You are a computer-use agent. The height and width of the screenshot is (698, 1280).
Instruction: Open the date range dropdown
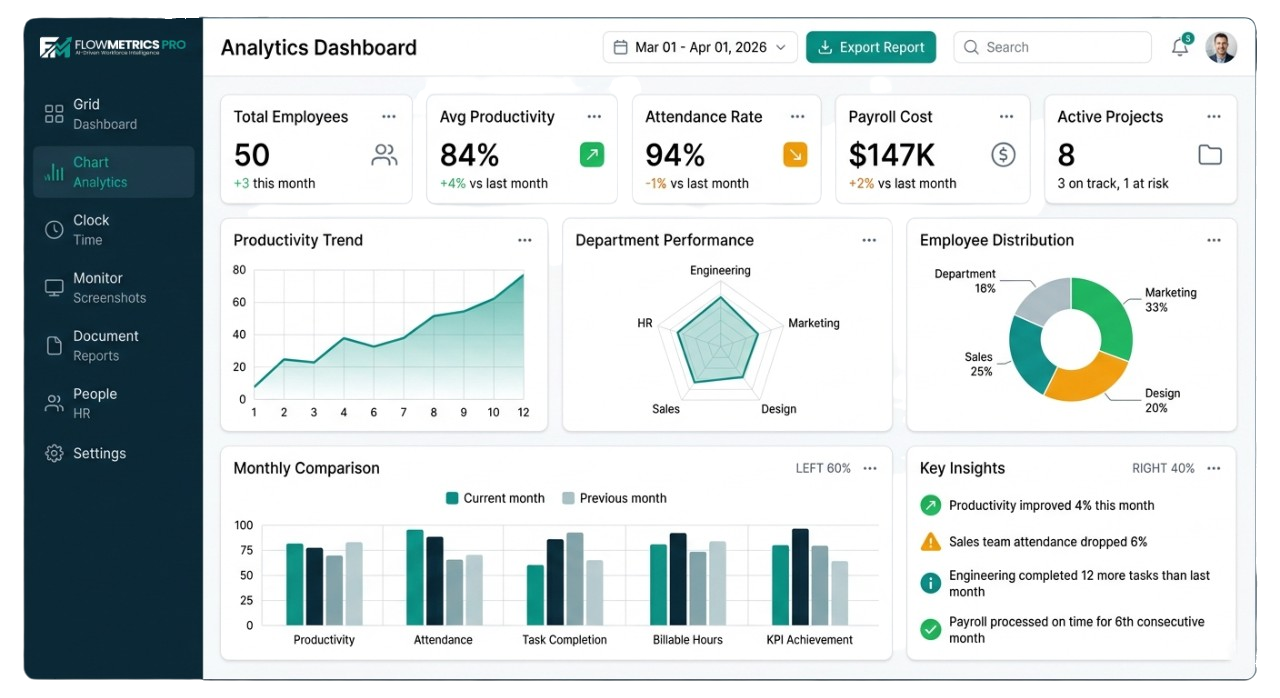click(700, 47)
